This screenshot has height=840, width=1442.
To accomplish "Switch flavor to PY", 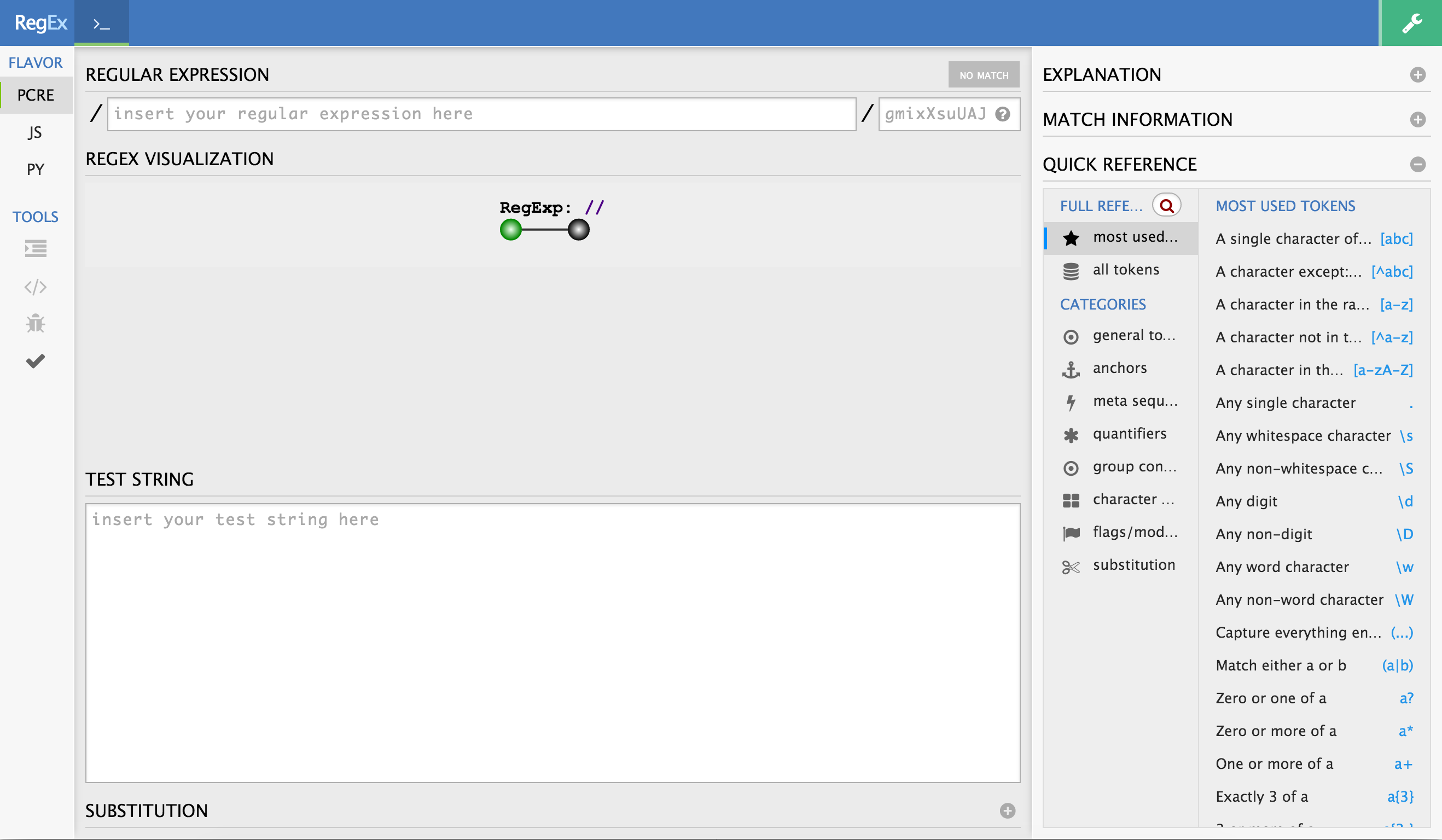I will tap(36, 170).
